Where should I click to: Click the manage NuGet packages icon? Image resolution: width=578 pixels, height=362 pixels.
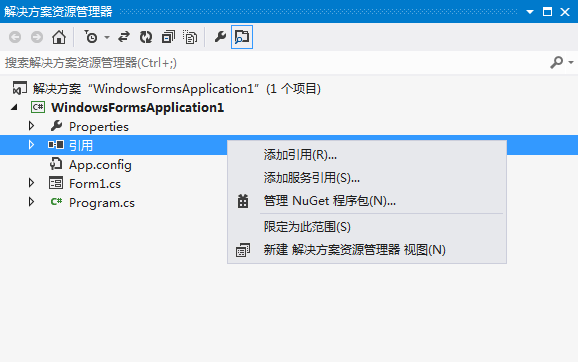[x=243, y=201]
